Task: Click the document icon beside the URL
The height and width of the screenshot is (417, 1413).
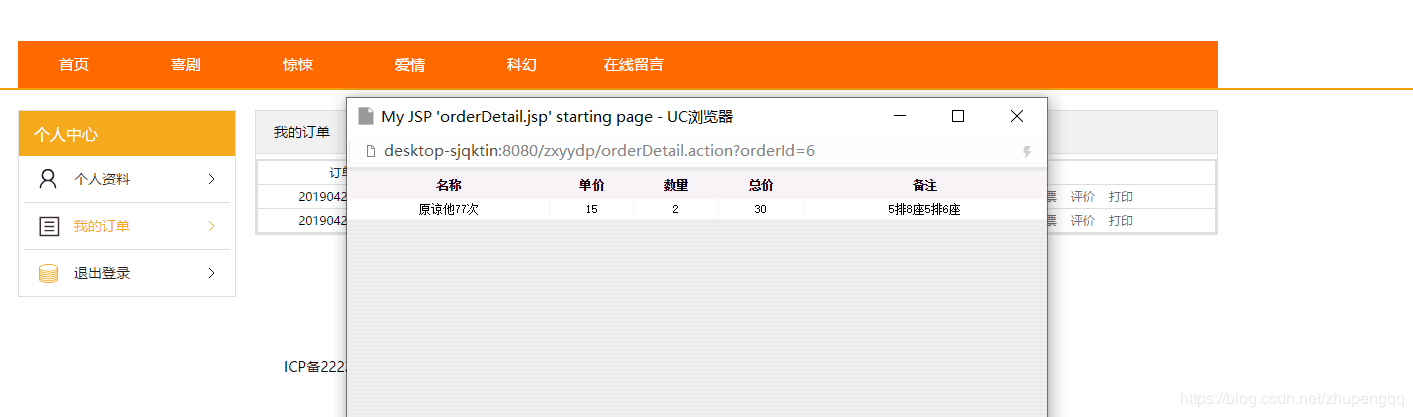Action: [x=370, y=152]
